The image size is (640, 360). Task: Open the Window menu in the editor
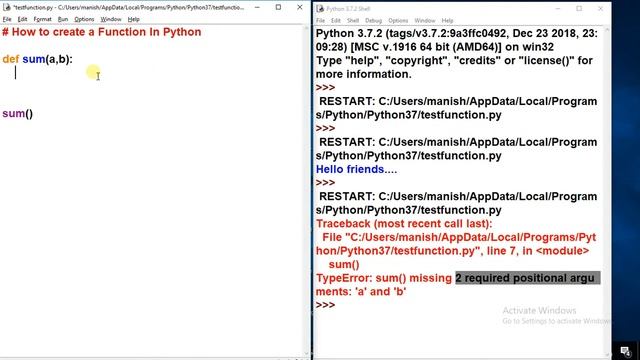click(x=111, y=19)
